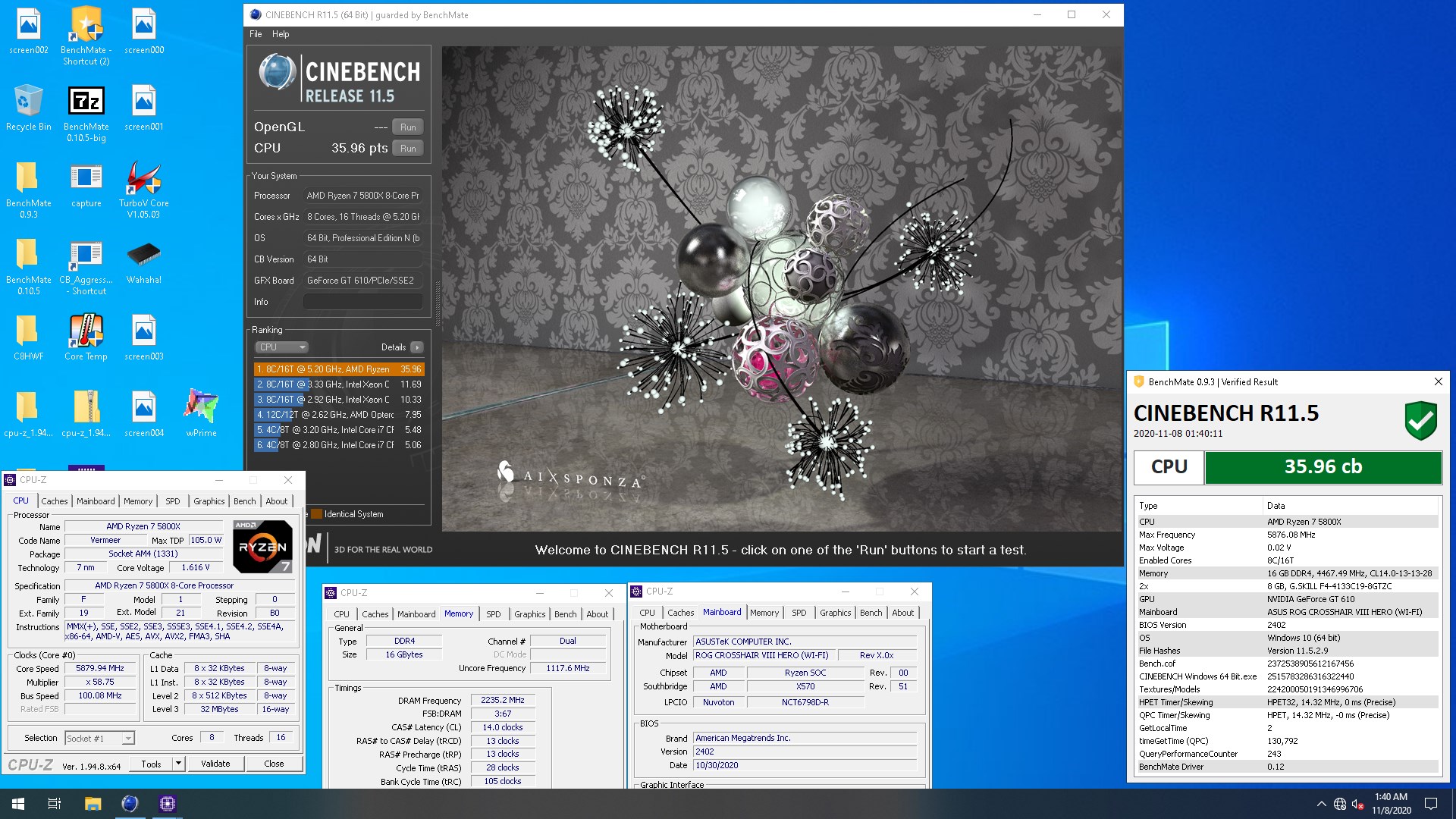Select the CB_Aggress... Shortcut icon
This screenshot has width=1456, height=819.
[x=86, y=266]
